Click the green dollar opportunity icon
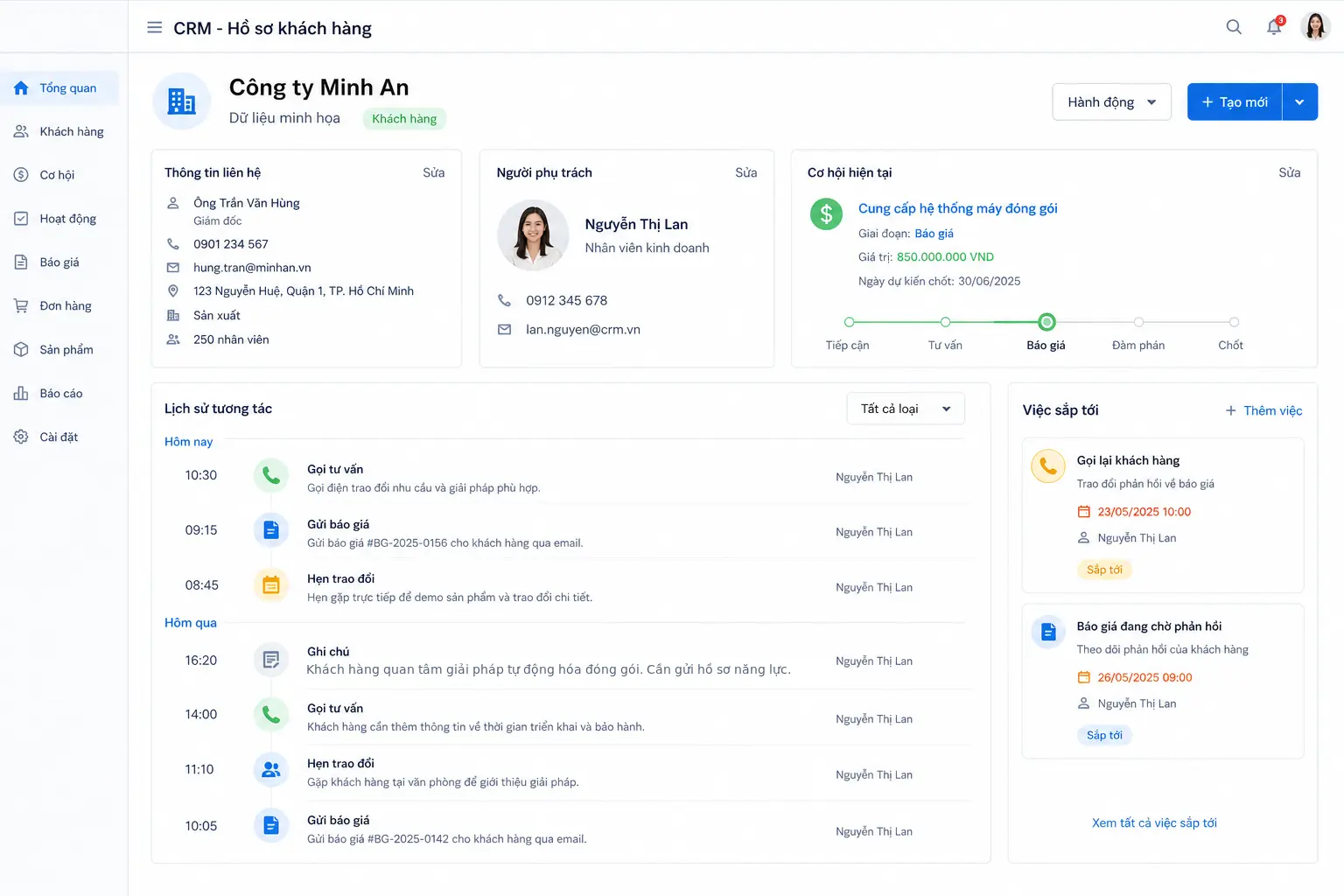This screenshot has width=1344, height=896. click(x=826, y=213)
